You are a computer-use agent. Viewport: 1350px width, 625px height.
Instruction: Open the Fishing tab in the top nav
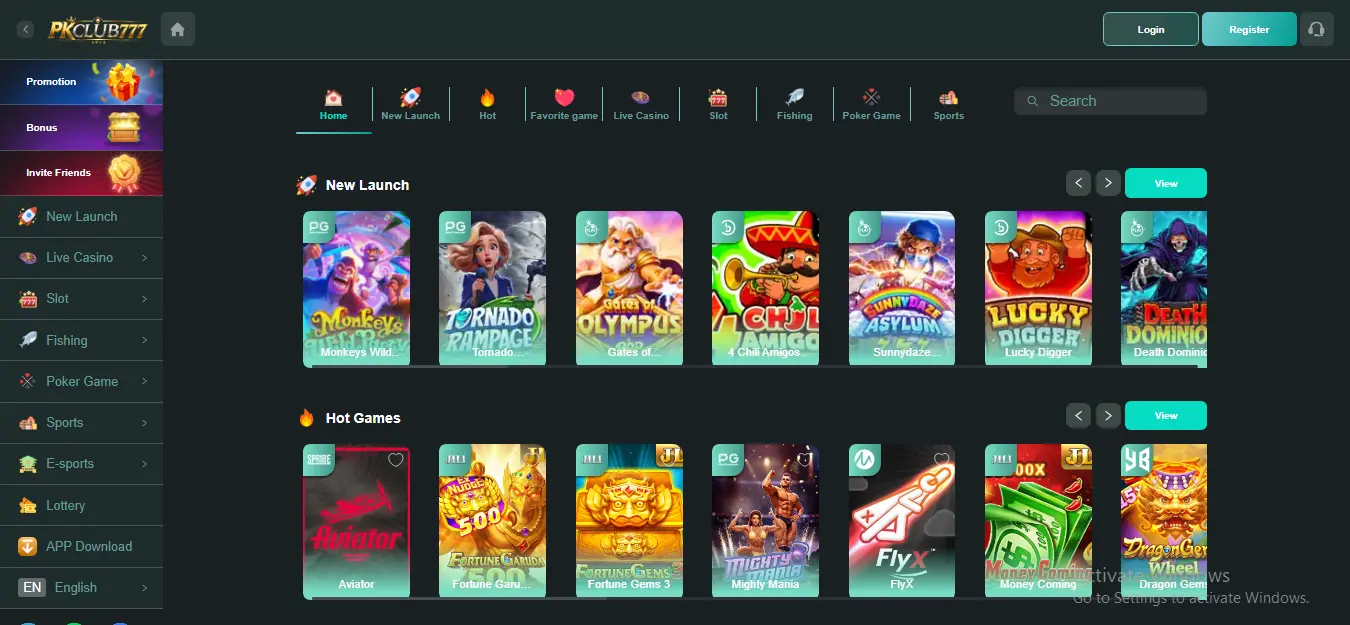(x=795, y=105)
